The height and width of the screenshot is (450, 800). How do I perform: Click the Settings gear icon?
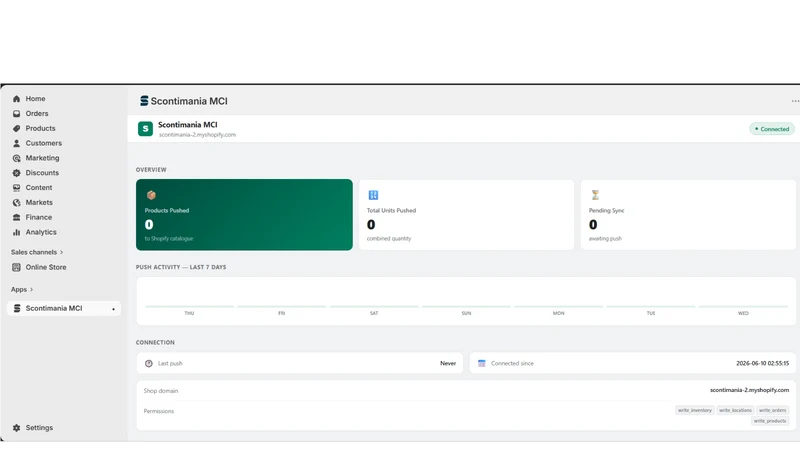16,428
